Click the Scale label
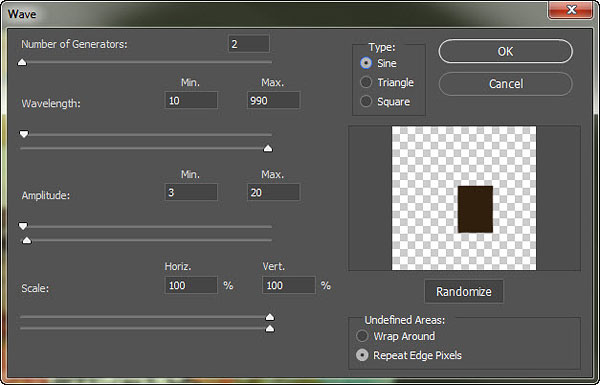600x385 pixels. coord(35,288)
